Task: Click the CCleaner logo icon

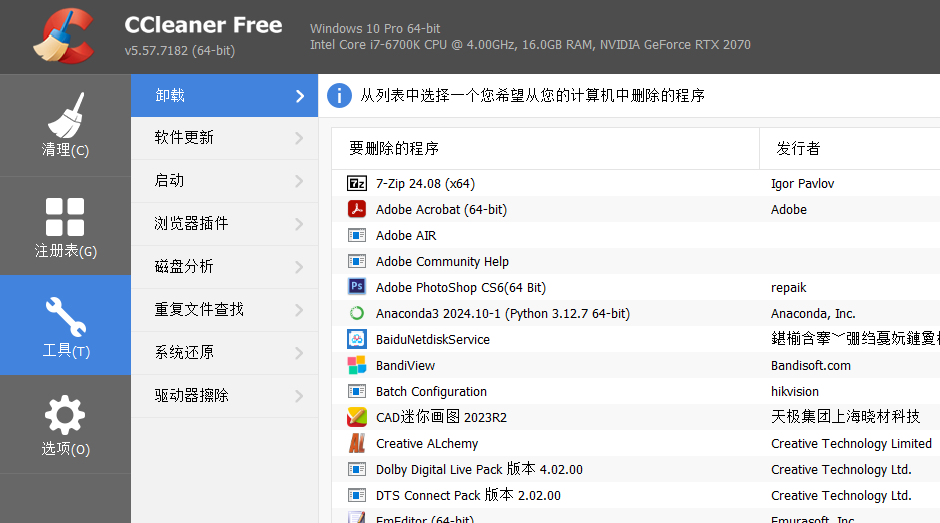Action: click(x=64, y=36)
